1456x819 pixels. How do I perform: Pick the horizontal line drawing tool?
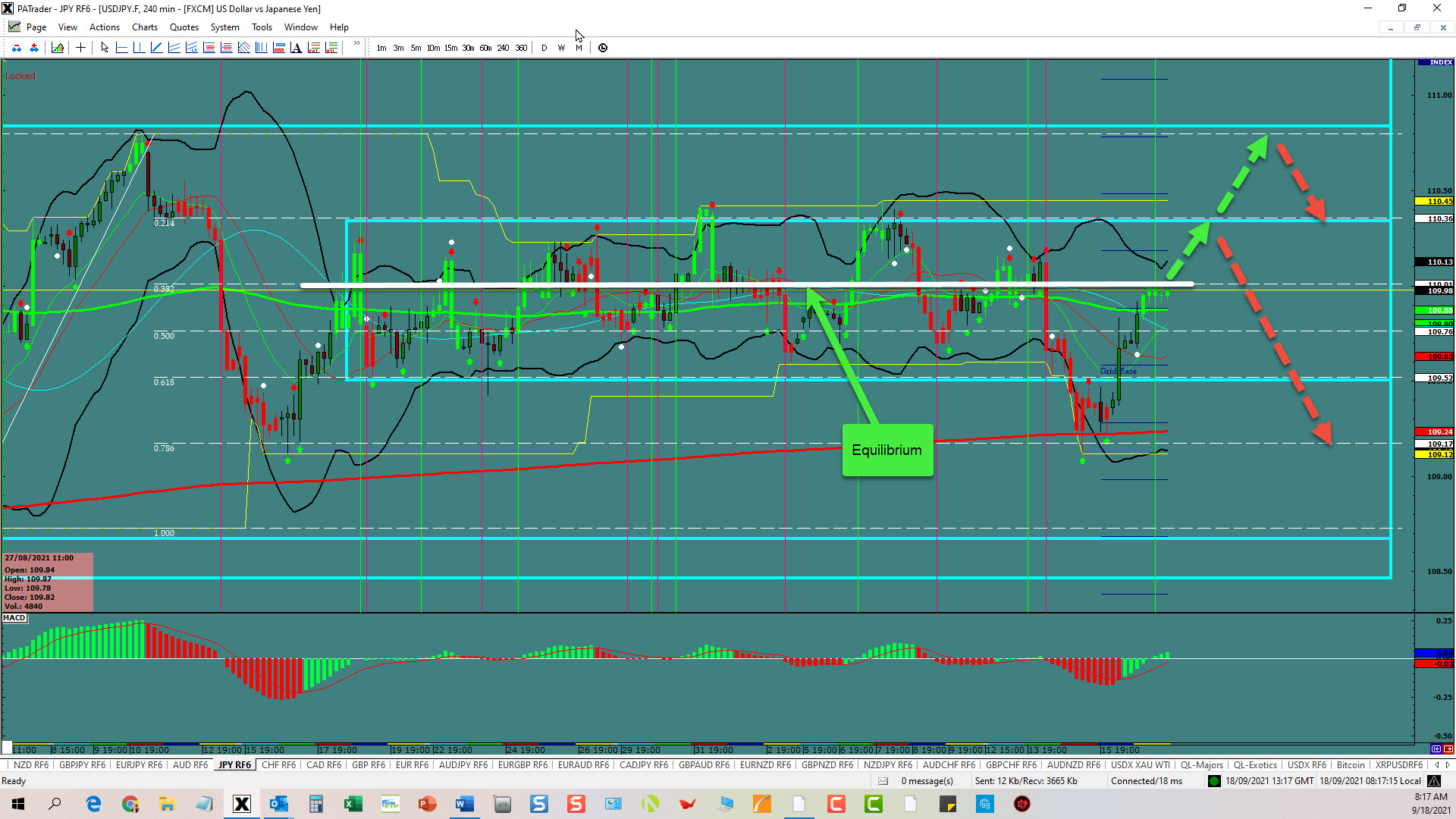pos(121,48)
